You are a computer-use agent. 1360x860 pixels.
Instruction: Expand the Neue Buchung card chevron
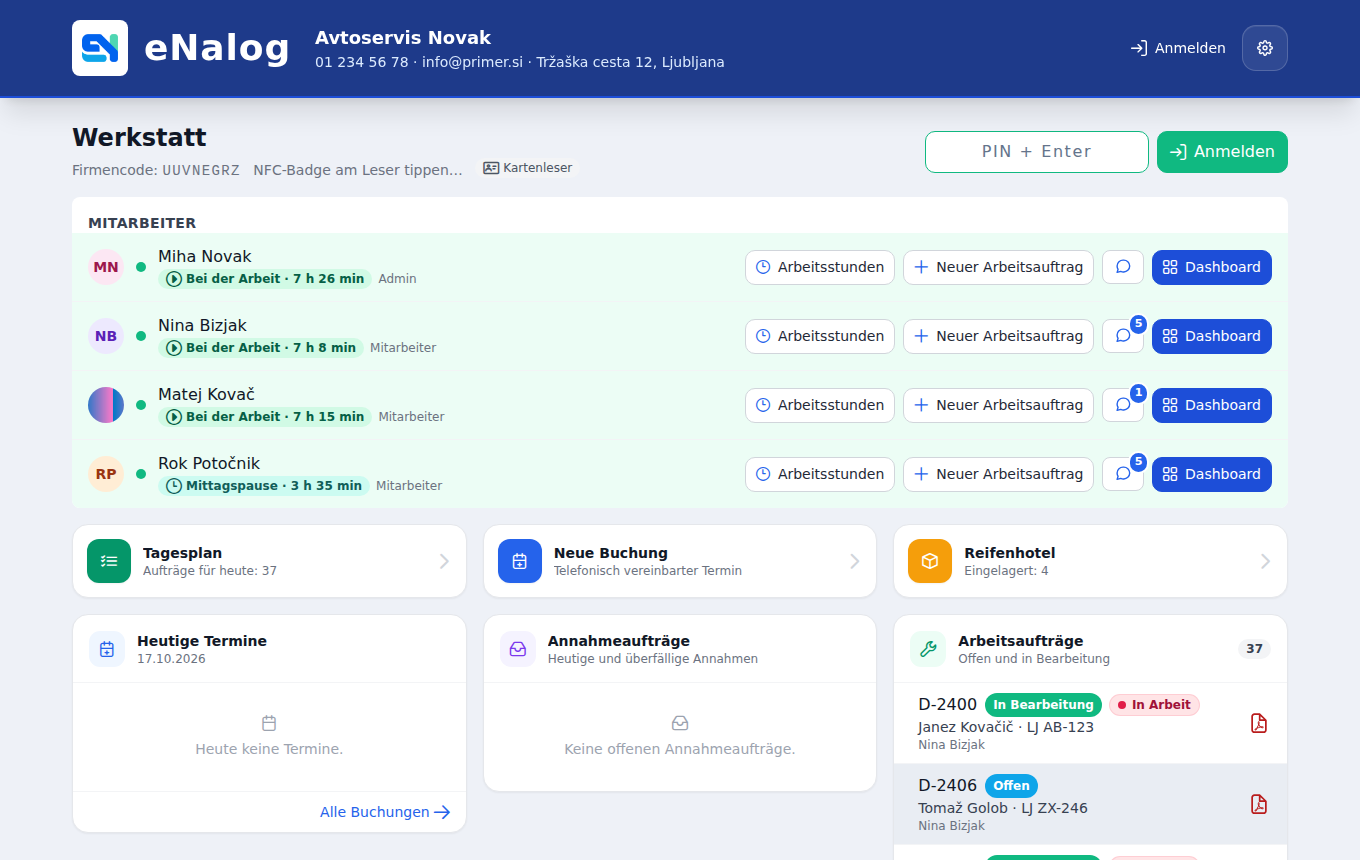pos(855,561)
